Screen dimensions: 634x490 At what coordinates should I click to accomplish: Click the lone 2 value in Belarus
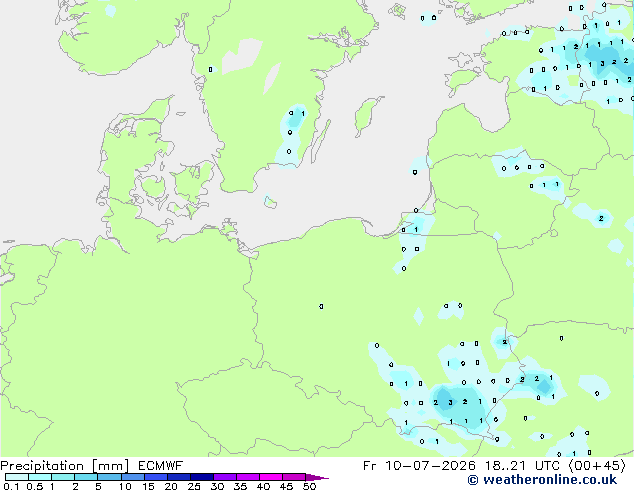click(601, 218)
